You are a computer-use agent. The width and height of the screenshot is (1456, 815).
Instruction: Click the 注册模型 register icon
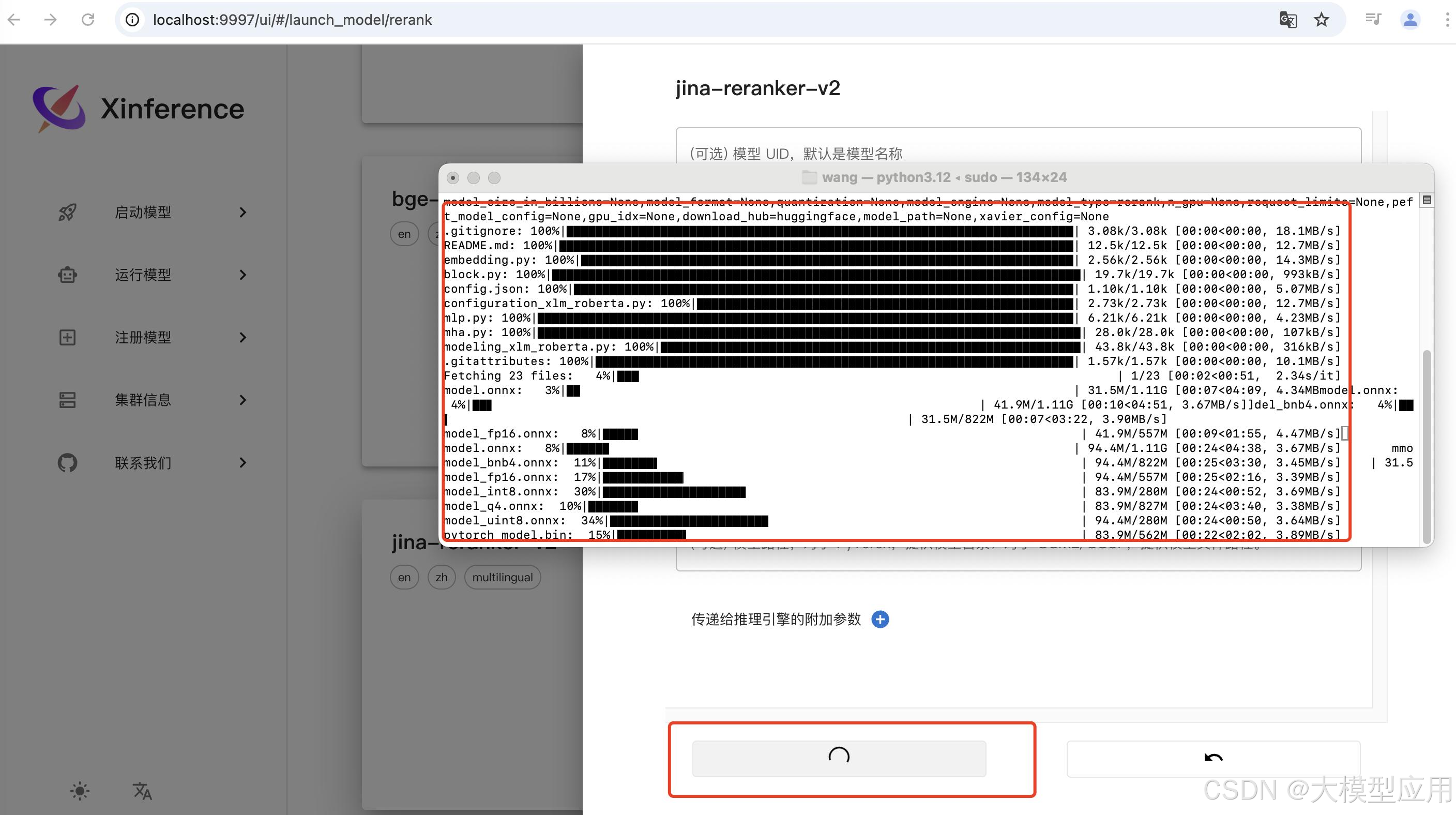67,337
